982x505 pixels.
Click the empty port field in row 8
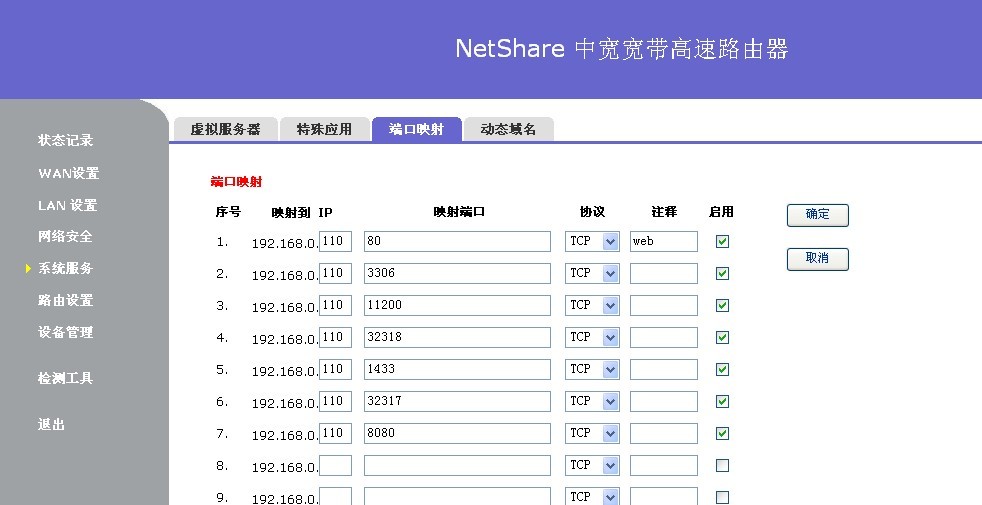[457, 465]
